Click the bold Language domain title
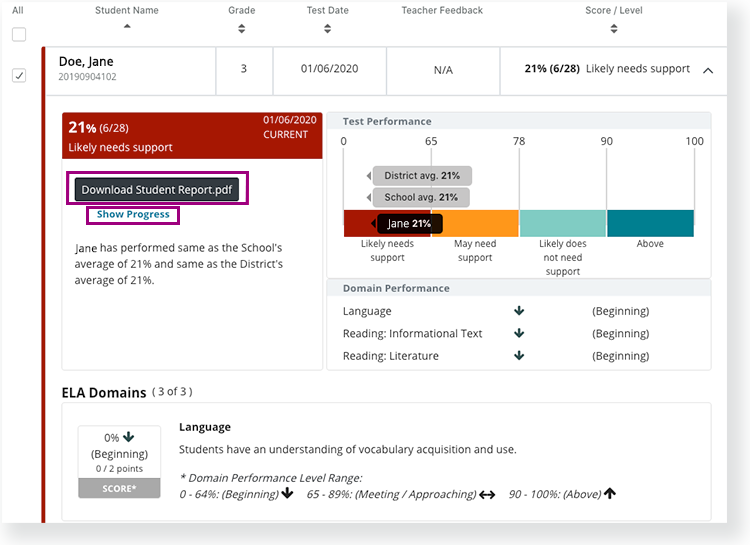This screenshot has height=545, width=750. point(205,427)
